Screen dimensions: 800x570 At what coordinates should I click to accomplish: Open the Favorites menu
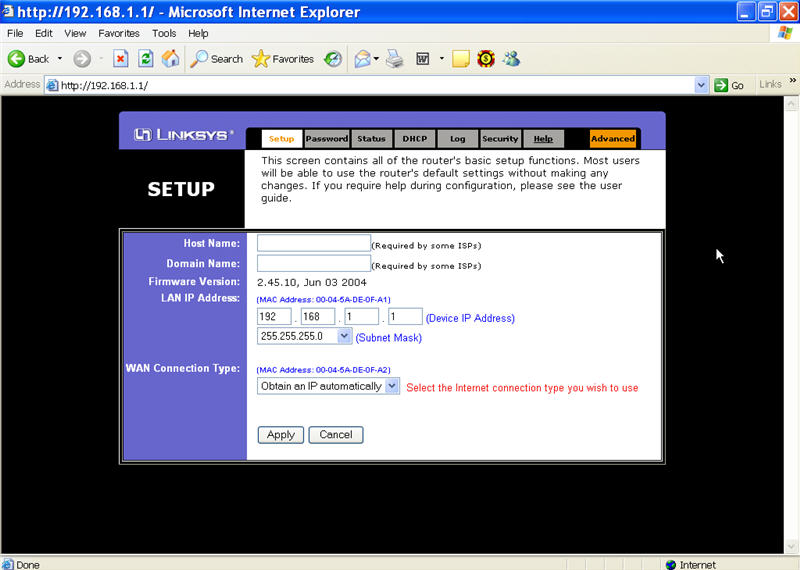tap(119, 33)
